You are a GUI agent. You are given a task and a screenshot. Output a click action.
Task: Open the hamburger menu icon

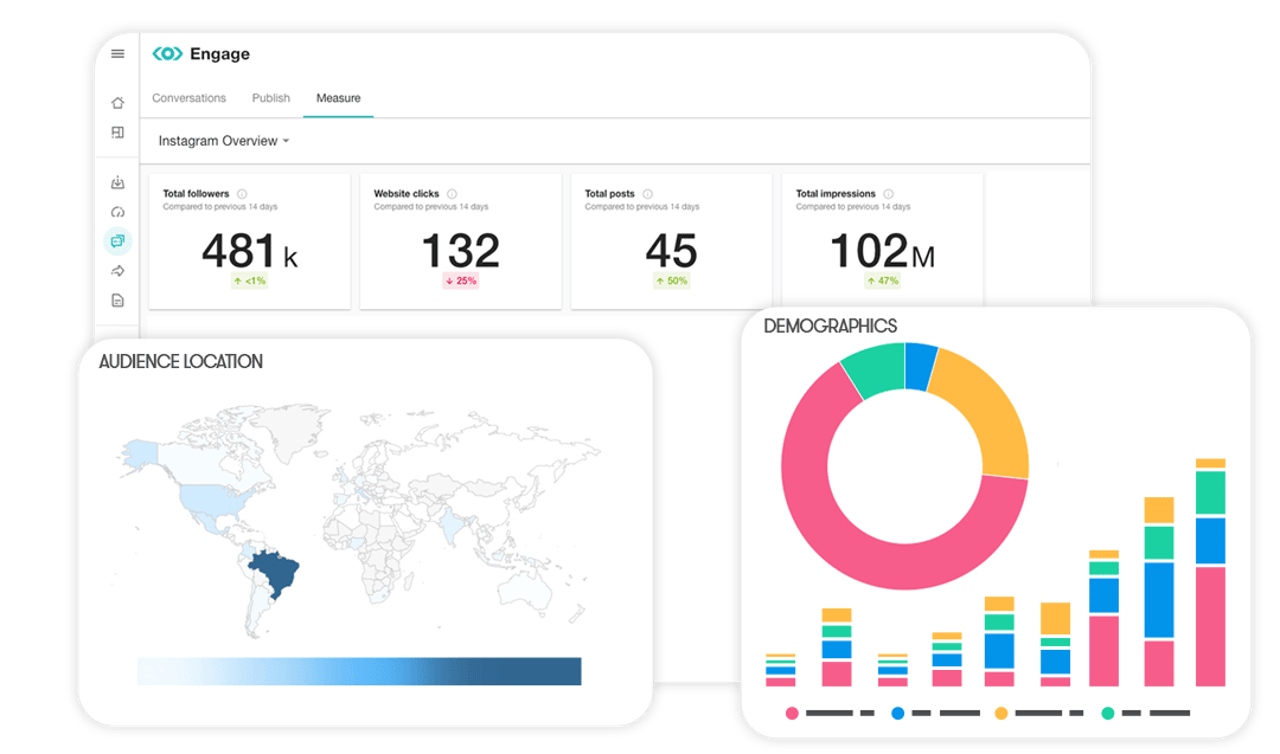118,54
